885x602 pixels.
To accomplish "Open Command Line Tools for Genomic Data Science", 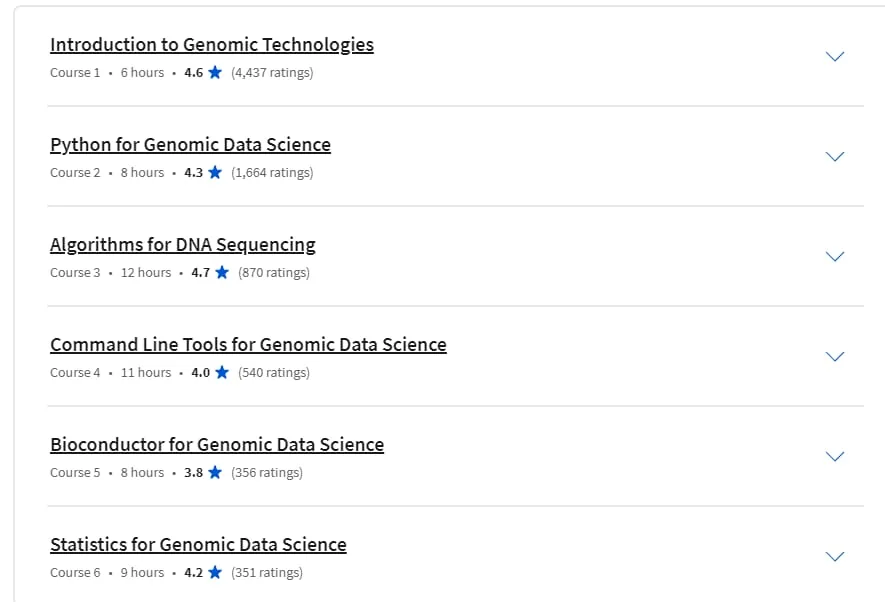I will point(248,344).
